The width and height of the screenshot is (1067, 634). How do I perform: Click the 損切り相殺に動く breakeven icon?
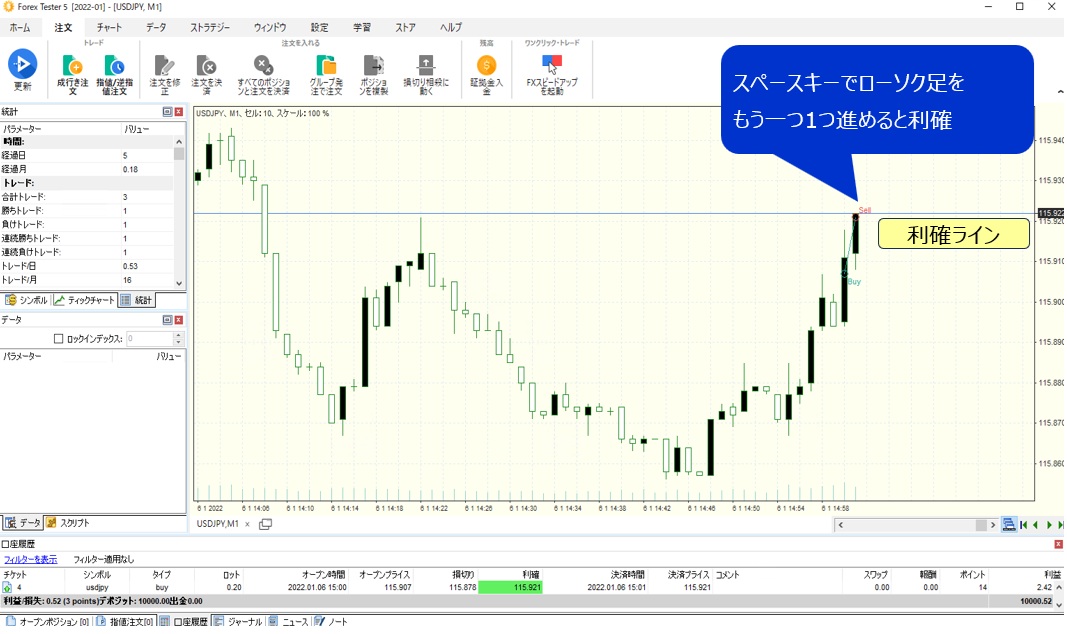coord(426,68)
